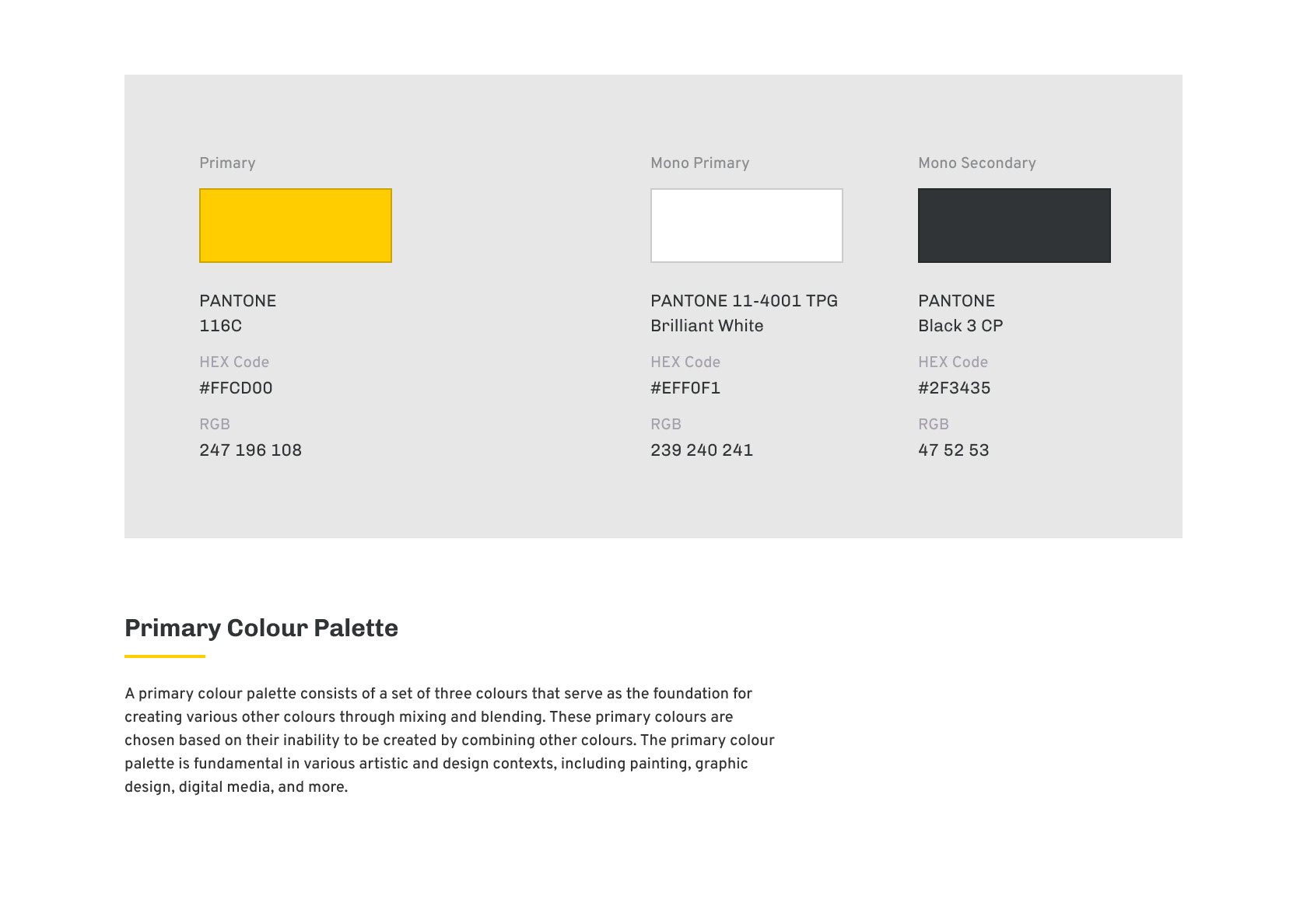Click the RGB value 47 52 53
1307x924 pixels.
pyautogui.click(x=954, y=450)
